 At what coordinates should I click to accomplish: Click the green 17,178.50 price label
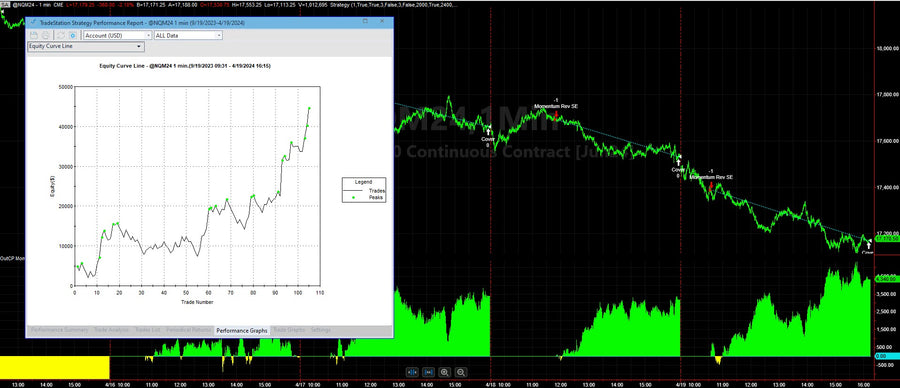(886, 238)
